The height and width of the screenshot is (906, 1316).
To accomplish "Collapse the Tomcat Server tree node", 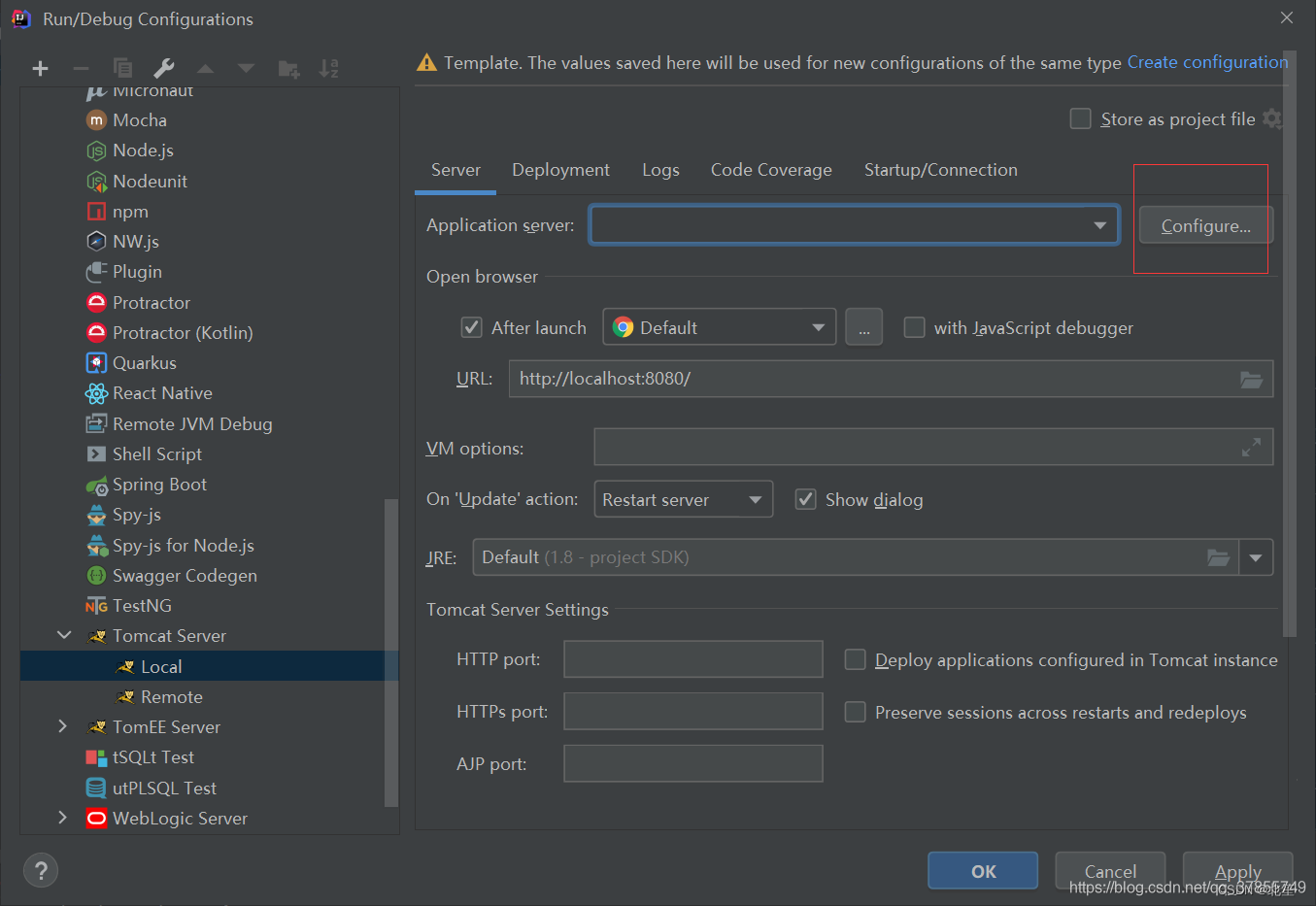I will (x=64, y=635).
